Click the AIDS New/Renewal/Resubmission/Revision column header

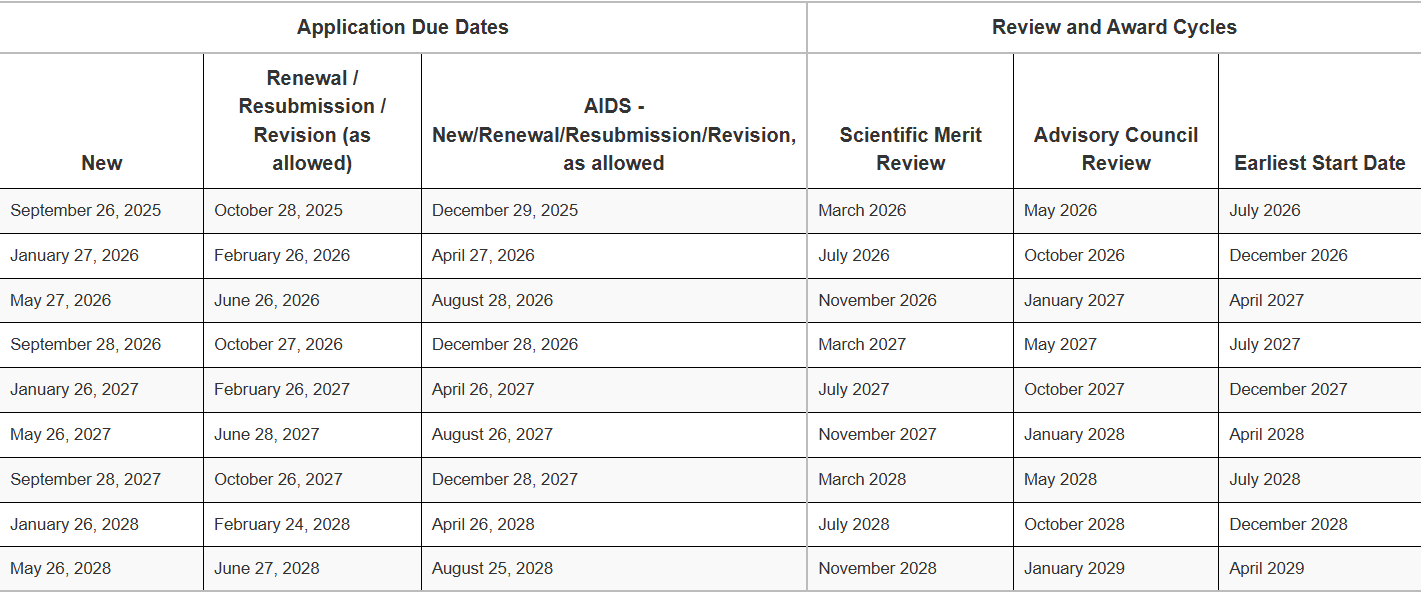tap(614, 135)
